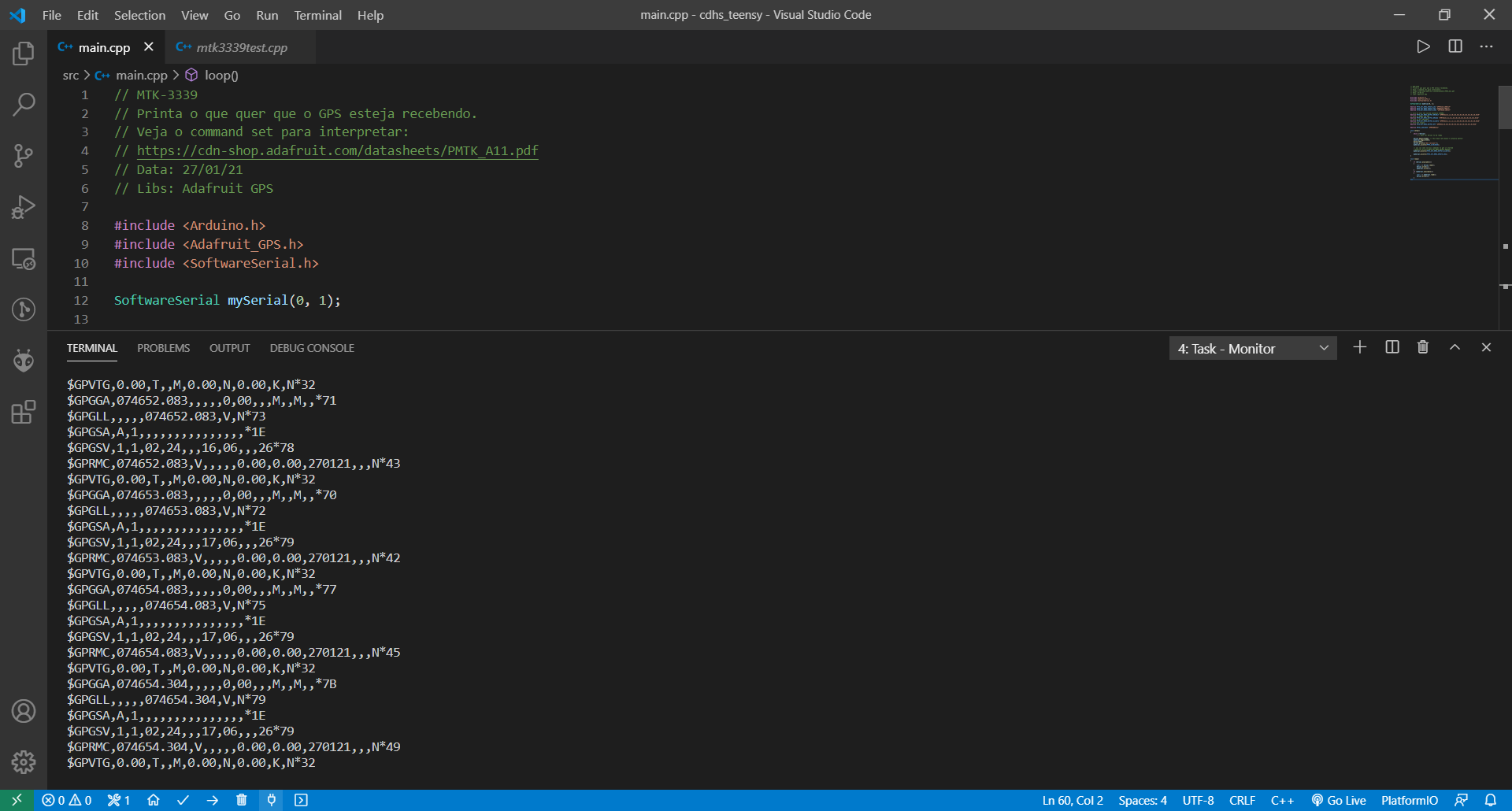Screen dimensions: 1512x811
Task: Open errors and warnings count in status bar
Action: tap(67, 800)
